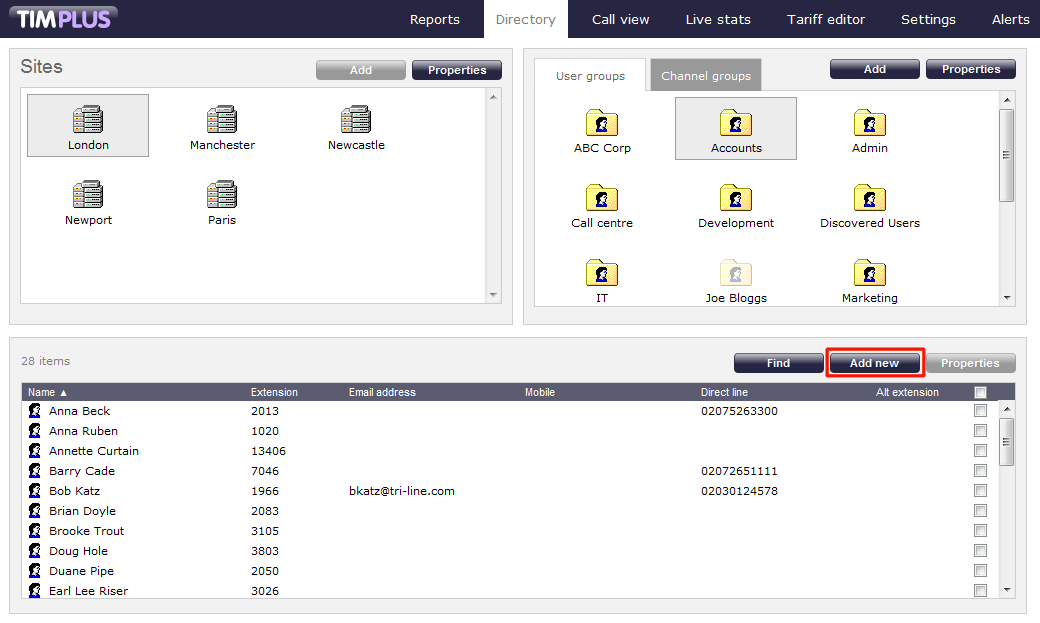Tick the checkbox for Anna Beck
Image resolution: width=1040 pixels, height=623 pixels.
point(980,411)
